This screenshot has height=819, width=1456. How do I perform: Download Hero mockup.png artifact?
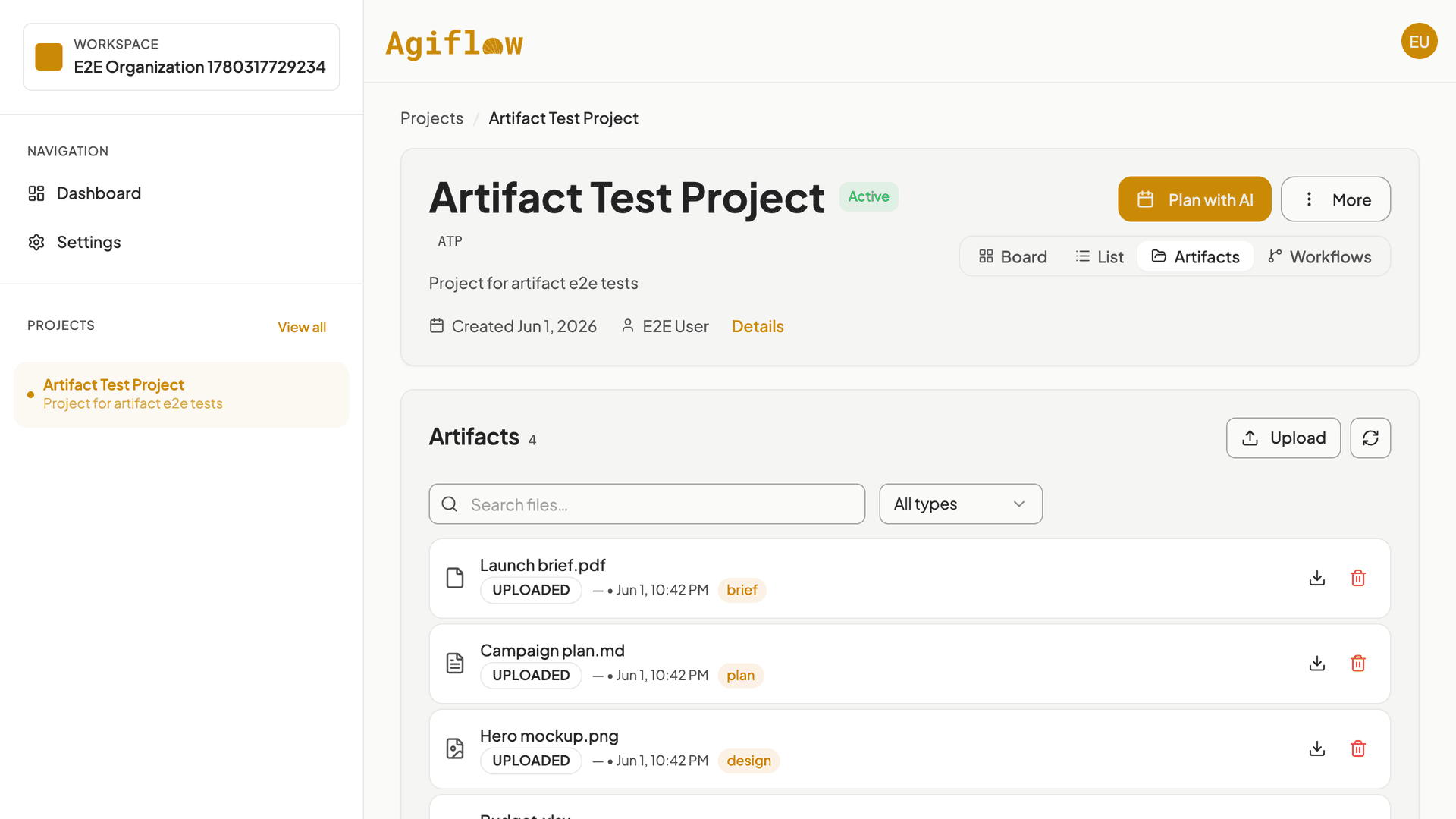pos(1317,748)
